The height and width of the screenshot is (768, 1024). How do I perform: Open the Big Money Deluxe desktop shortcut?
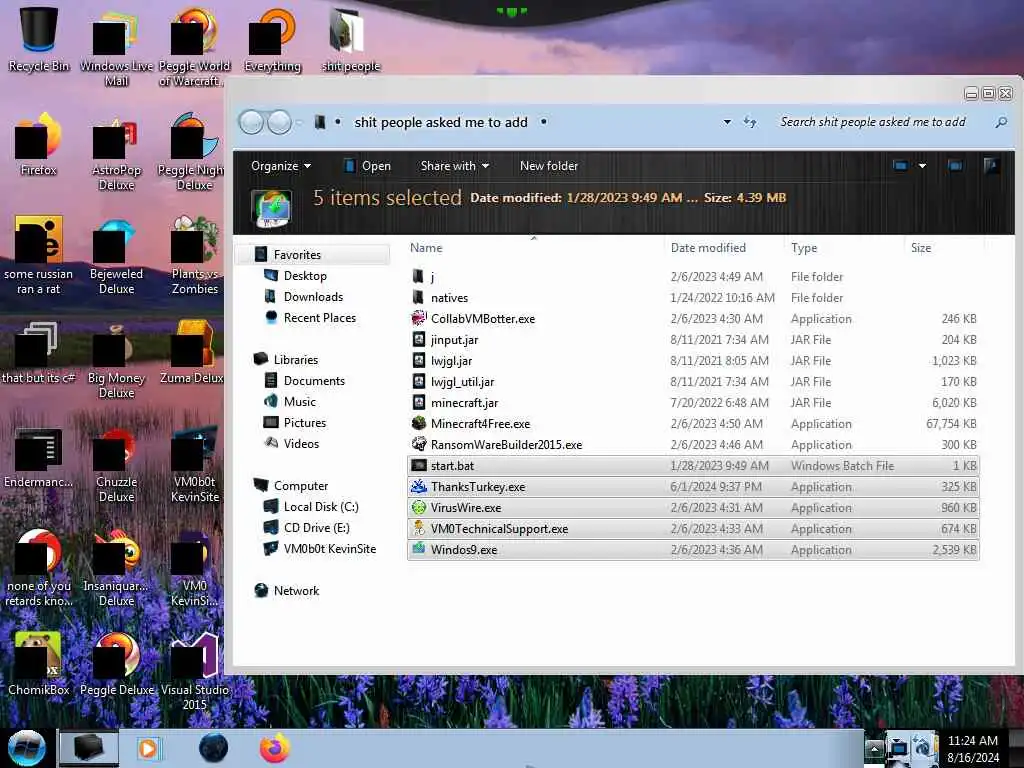click(x=116, y=359)
